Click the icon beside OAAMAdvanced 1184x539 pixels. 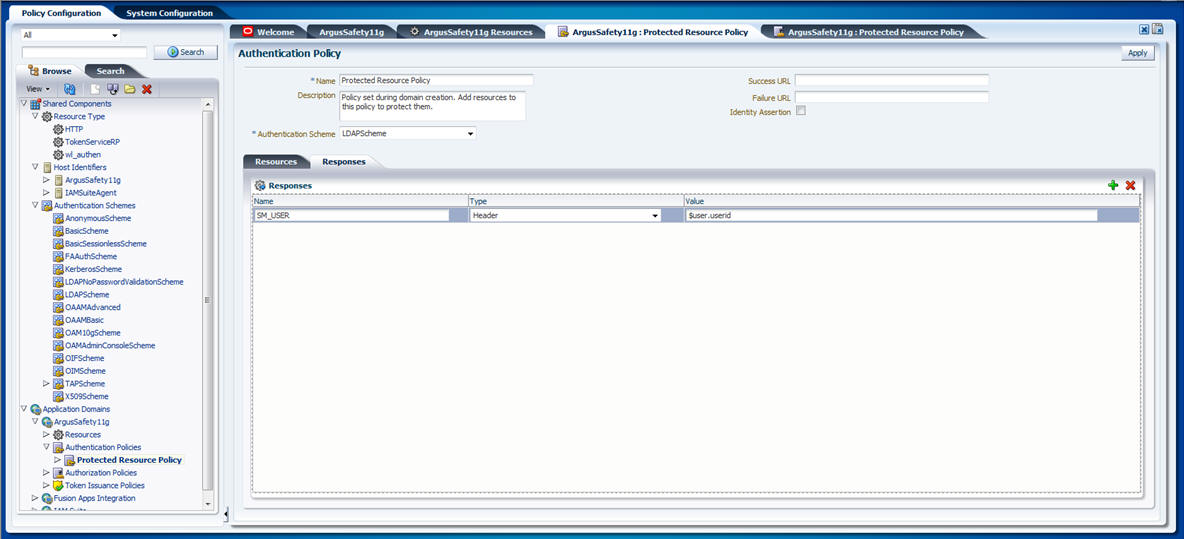(58, 307)
